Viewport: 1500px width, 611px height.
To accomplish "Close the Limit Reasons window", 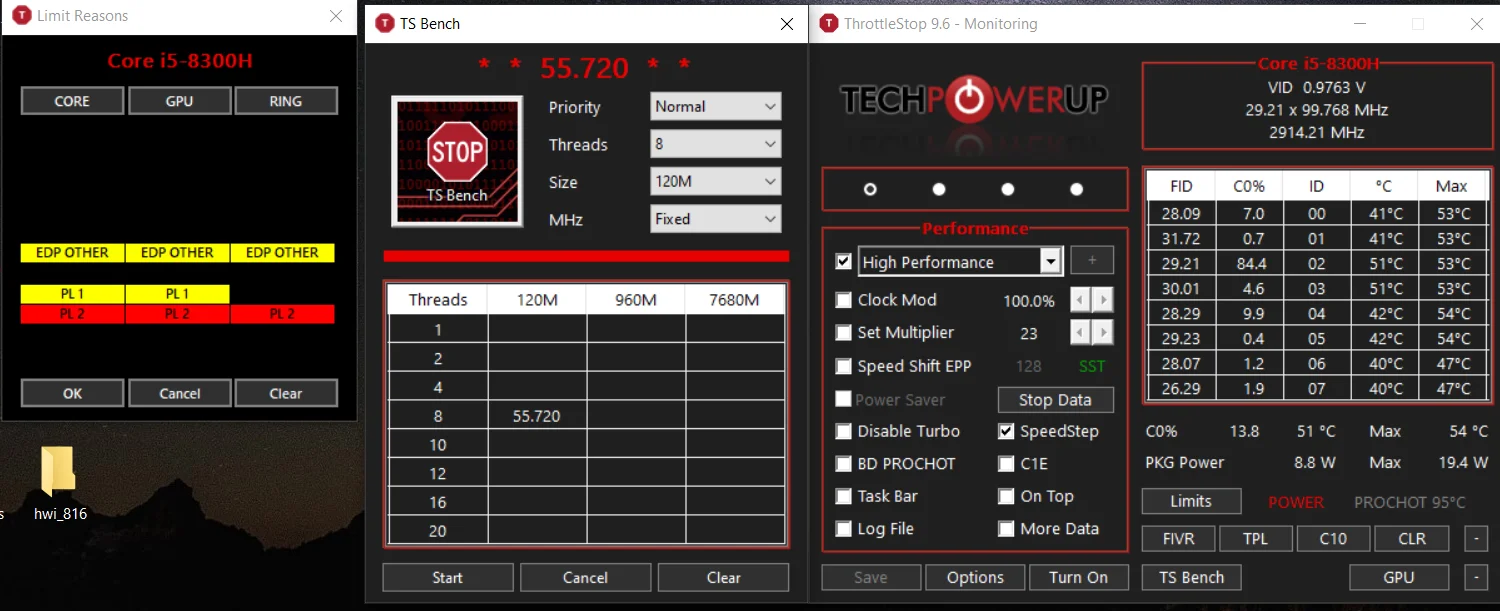I will 336,16.
